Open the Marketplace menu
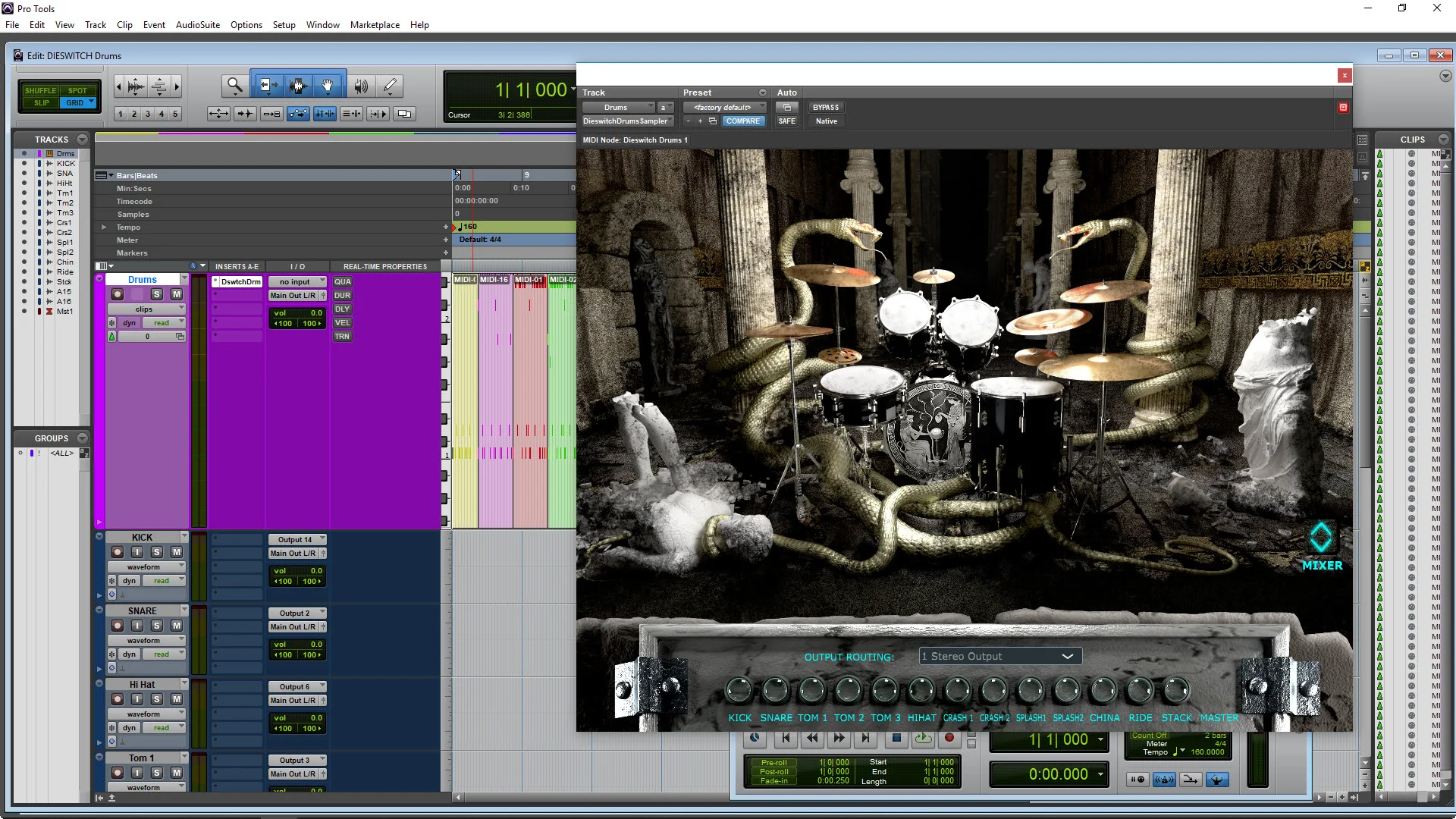 coord(375,24)
